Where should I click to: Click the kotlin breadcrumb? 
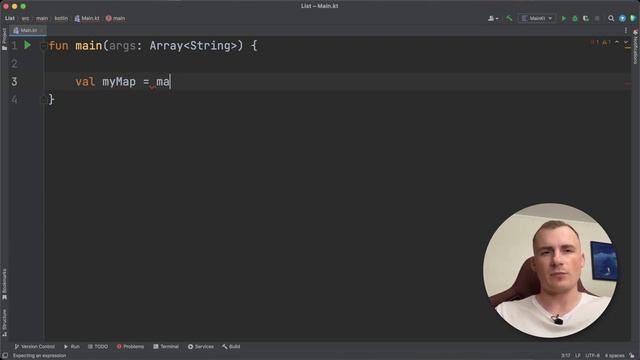point(61,18)
